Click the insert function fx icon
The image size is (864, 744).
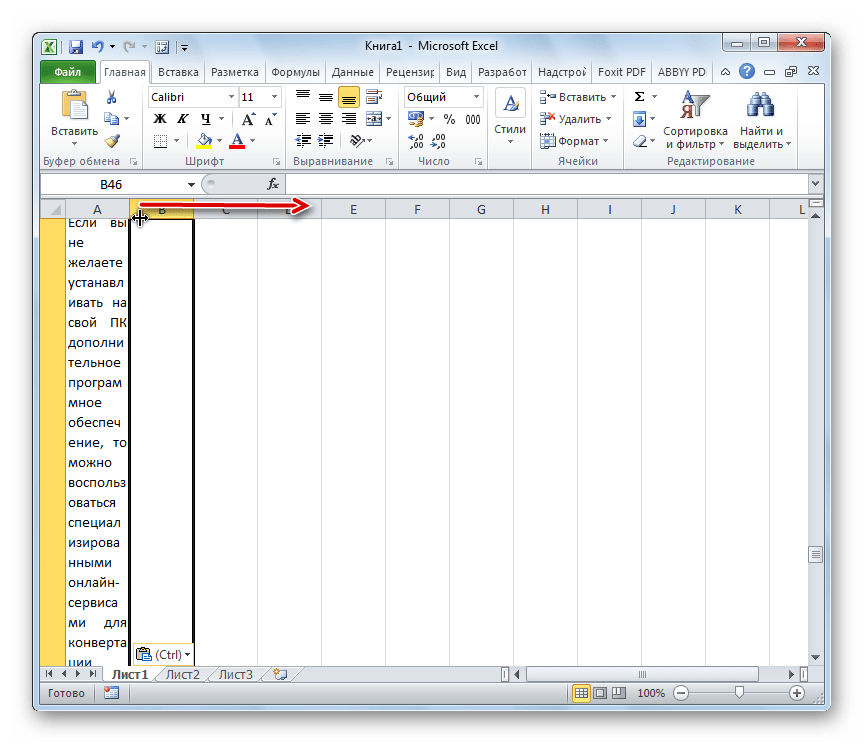pos(272,185)
